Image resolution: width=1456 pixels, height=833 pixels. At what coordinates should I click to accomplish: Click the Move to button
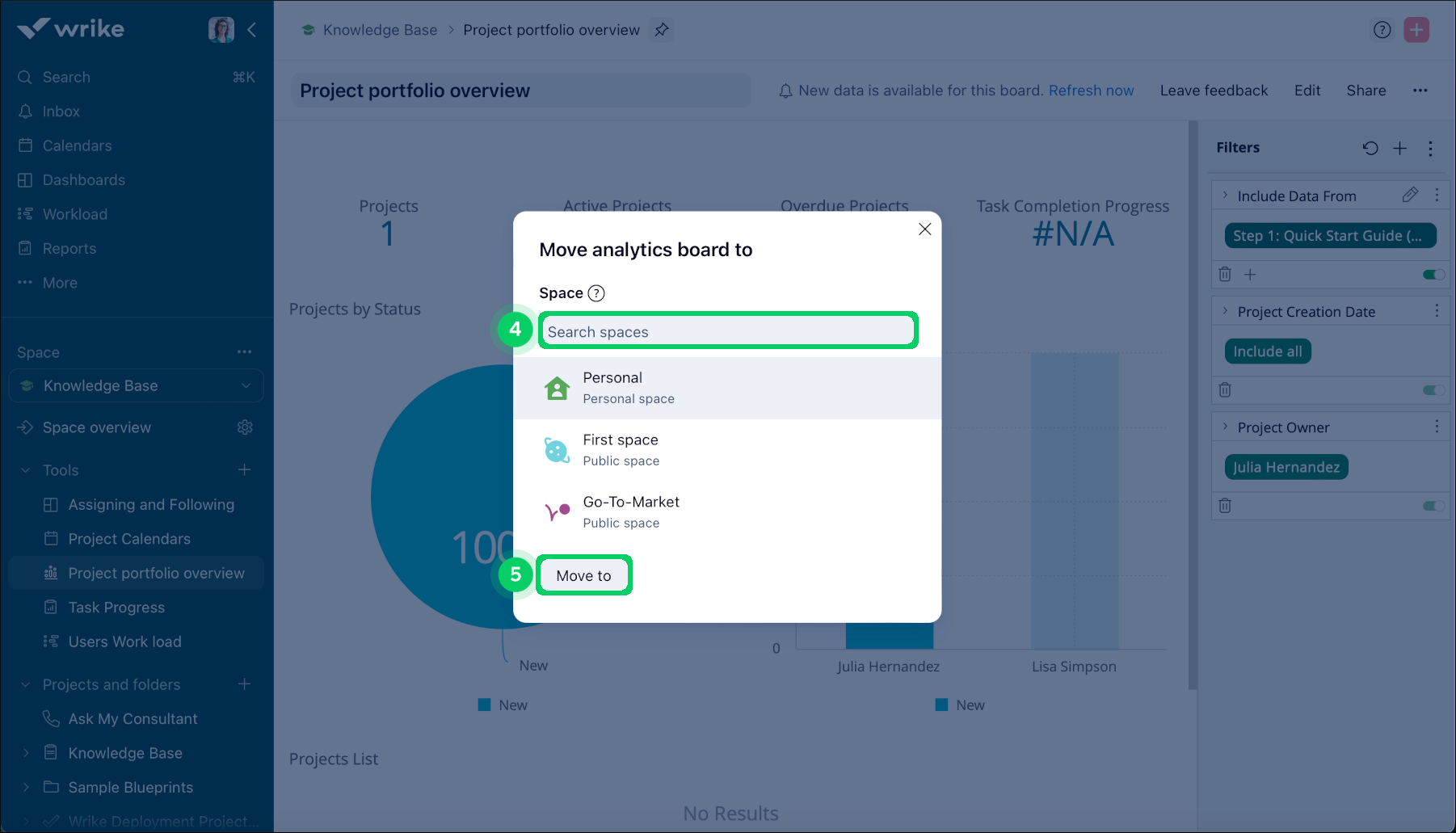(583, 575)
